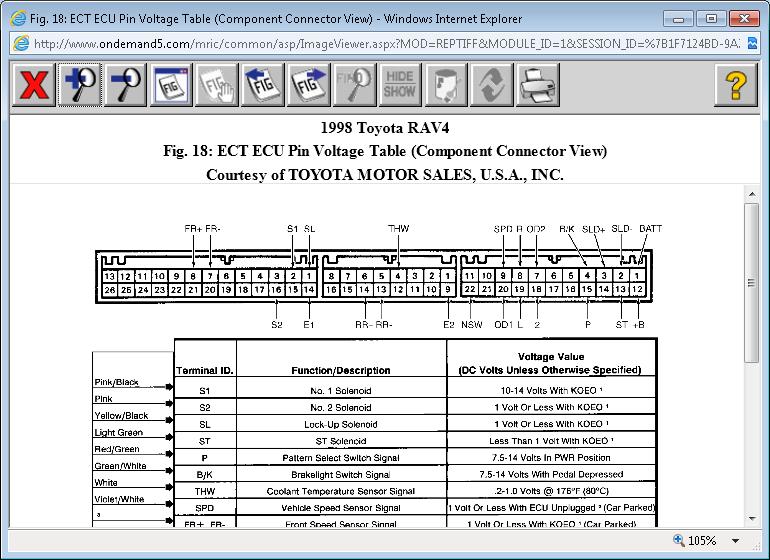
Task: Click the 'E1' connector pin label
Action: point(308,325)
